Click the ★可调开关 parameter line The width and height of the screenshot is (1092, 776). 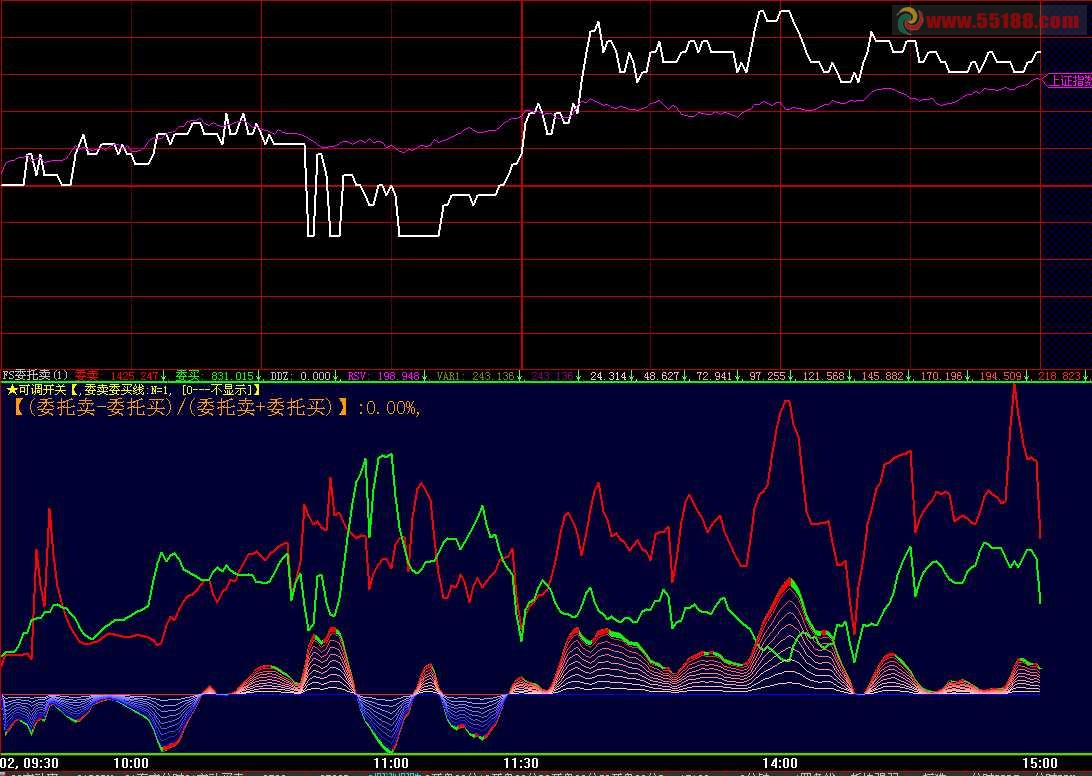133,390
